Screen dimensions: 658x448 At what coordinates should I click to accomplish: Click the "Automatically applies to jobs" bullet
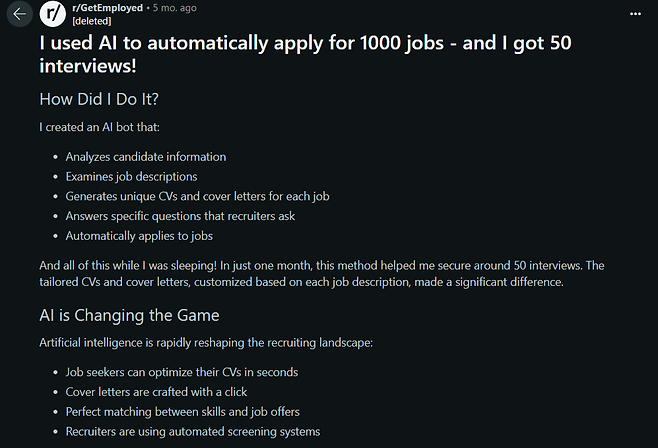[x=139, y=236]
